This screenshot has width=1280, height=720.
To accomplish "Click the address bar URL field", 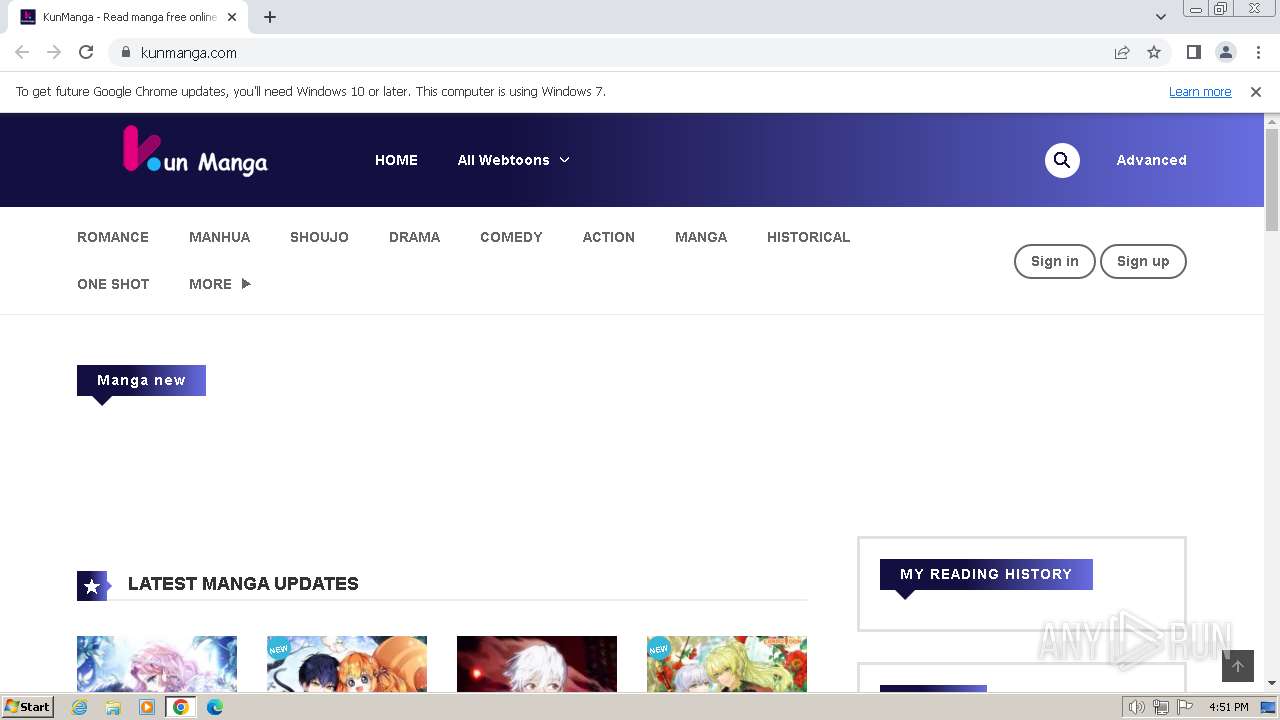I will 620,52.
